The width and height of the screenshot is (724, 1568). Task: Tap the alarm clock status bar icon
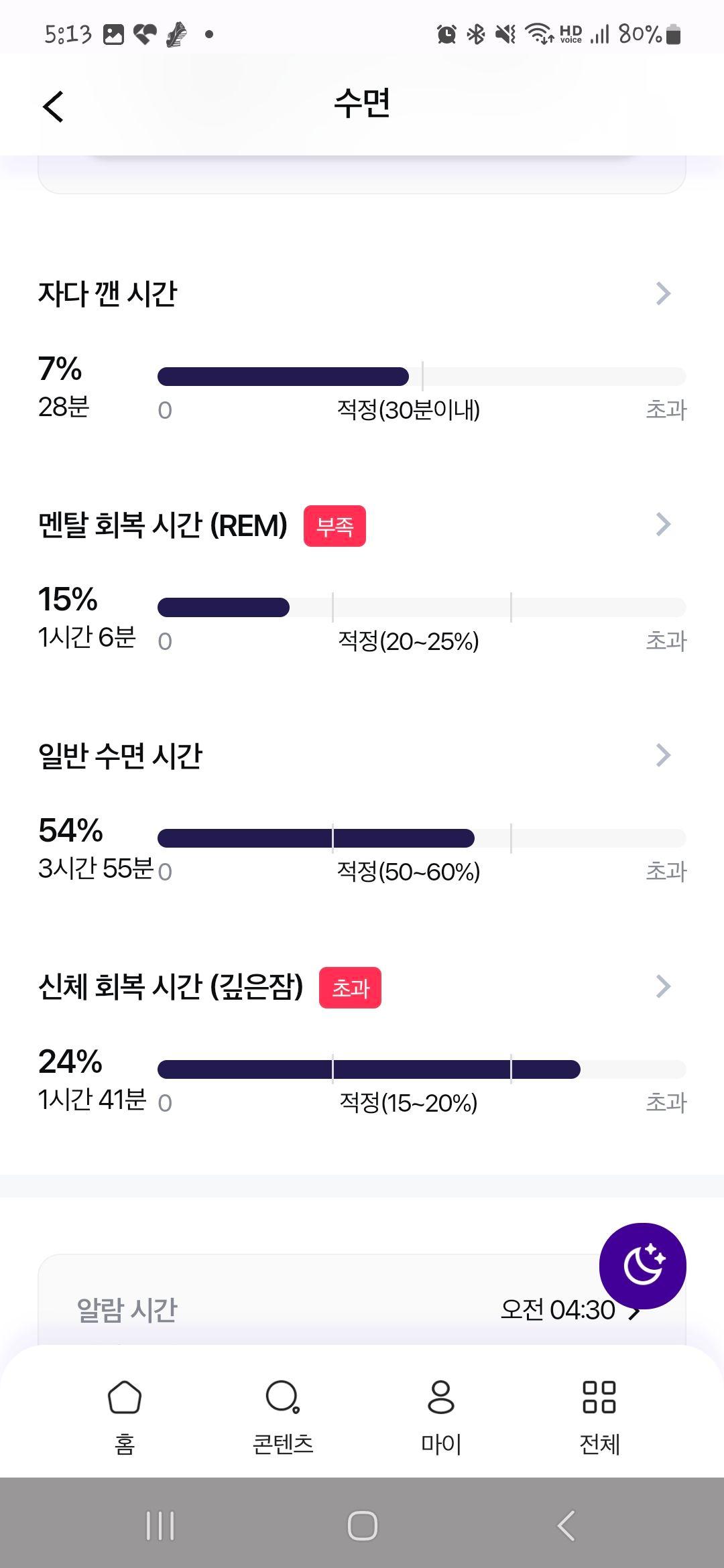(x=446, y=34)
